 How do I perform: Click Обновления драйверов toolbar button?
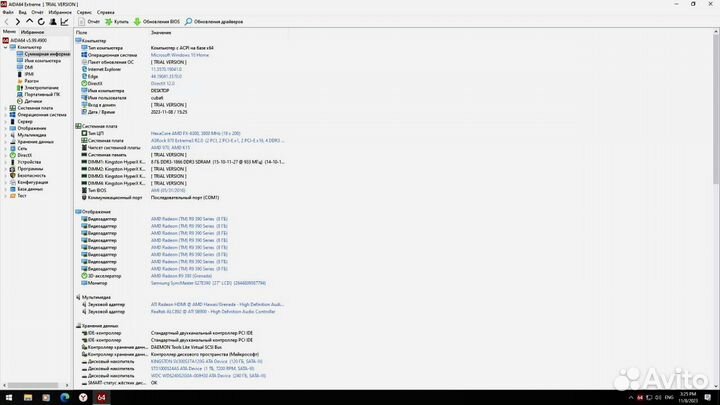[x=214, y=22]
